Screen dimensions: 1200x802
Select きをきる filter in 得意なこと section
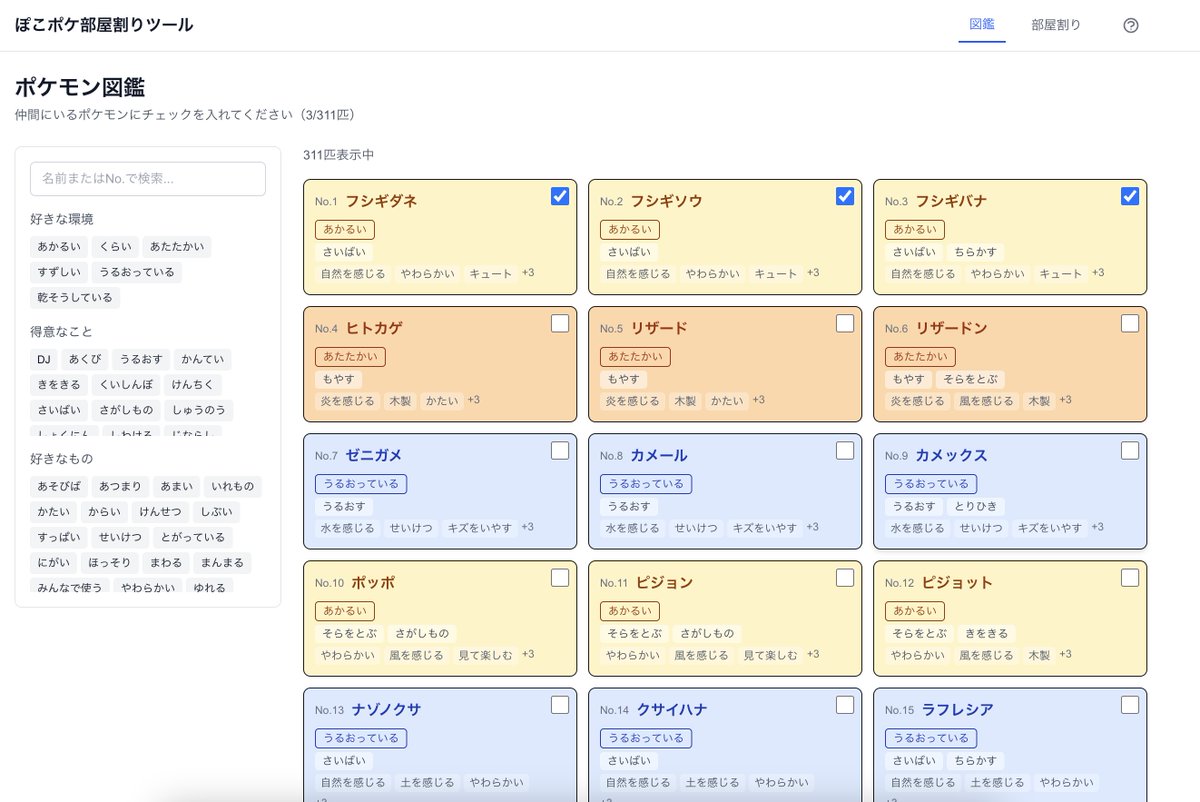[x=59, y=384]
